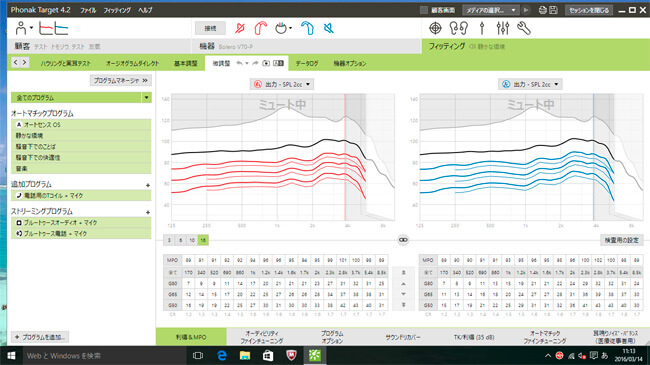Image resolution: width=650 pixels, height=365 pixels.
Task: Add a program with ストリーミングプログラム plus icon
Action: pos(148,212)
